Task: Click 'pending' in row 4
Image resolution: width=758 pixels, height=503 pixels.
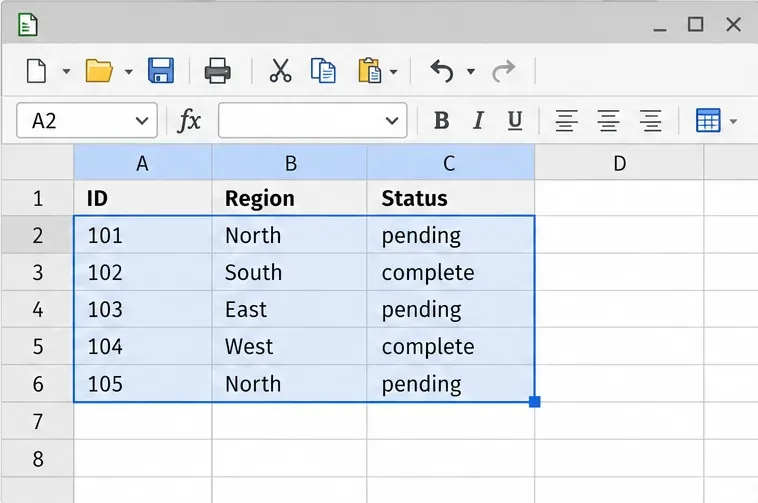Action: pyautogui.click(x=451, y=309)
